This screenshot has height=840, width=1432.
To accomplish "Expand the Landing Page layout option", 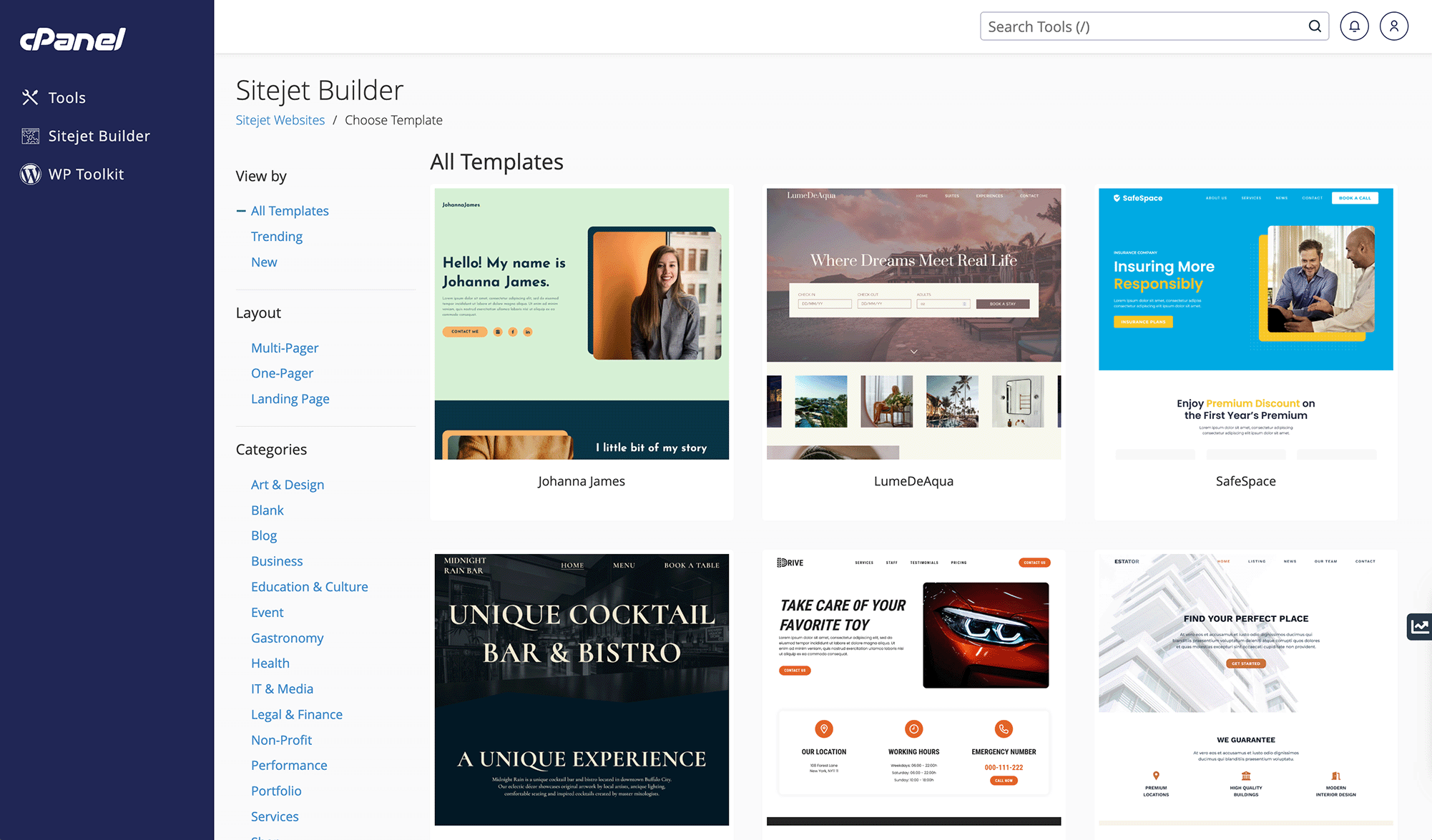I will (x=290, y=398).
